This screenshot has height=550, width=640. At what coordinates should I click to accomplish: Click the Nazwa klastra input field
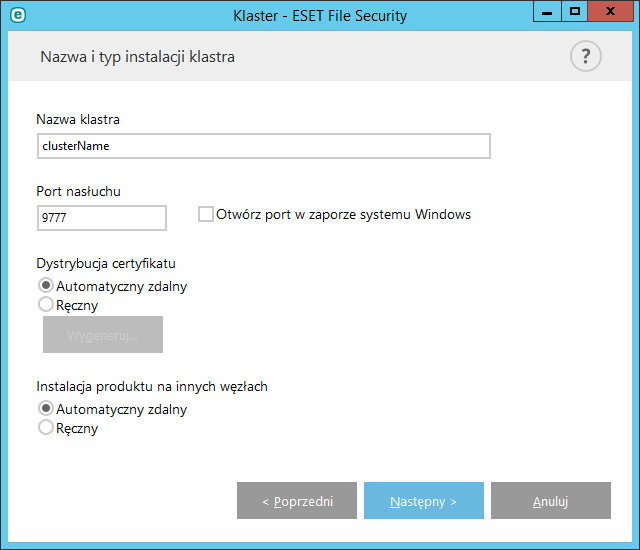click(x=264, y=146)
